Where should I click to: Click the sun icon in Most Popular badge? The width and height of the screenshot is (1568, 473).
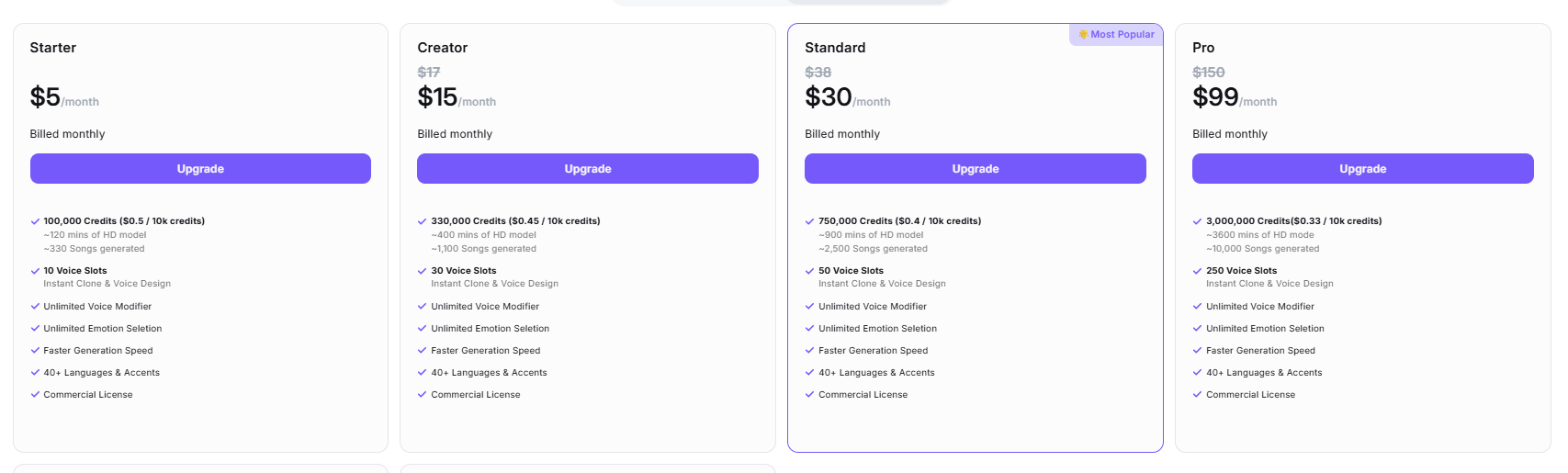coord(1083,35)
